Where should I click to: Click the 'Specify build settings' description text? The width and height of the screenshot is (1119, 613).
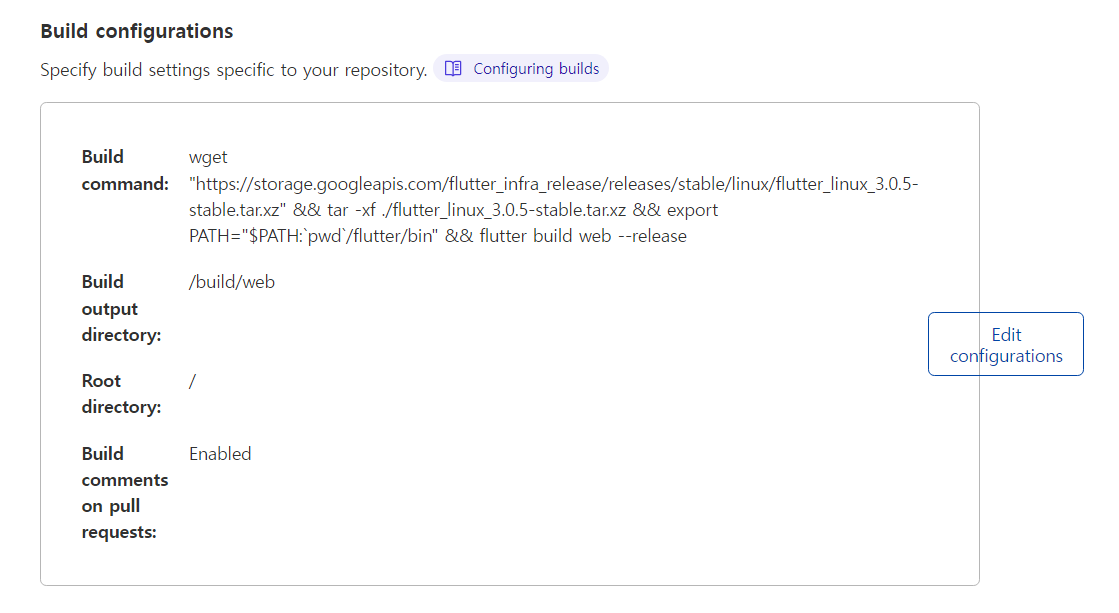coord(233,70)
